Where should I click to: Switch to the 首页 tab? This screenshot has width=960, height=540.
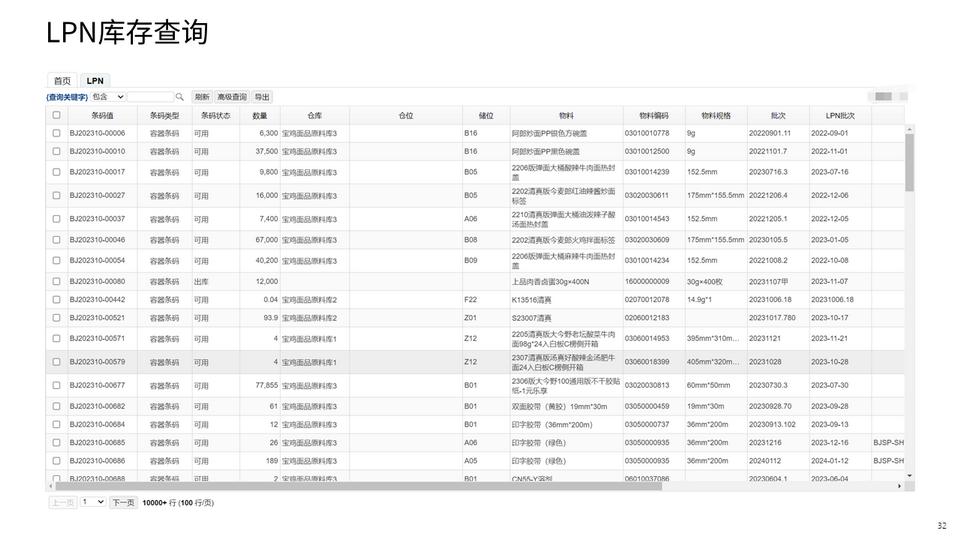[x=62, y=80]
